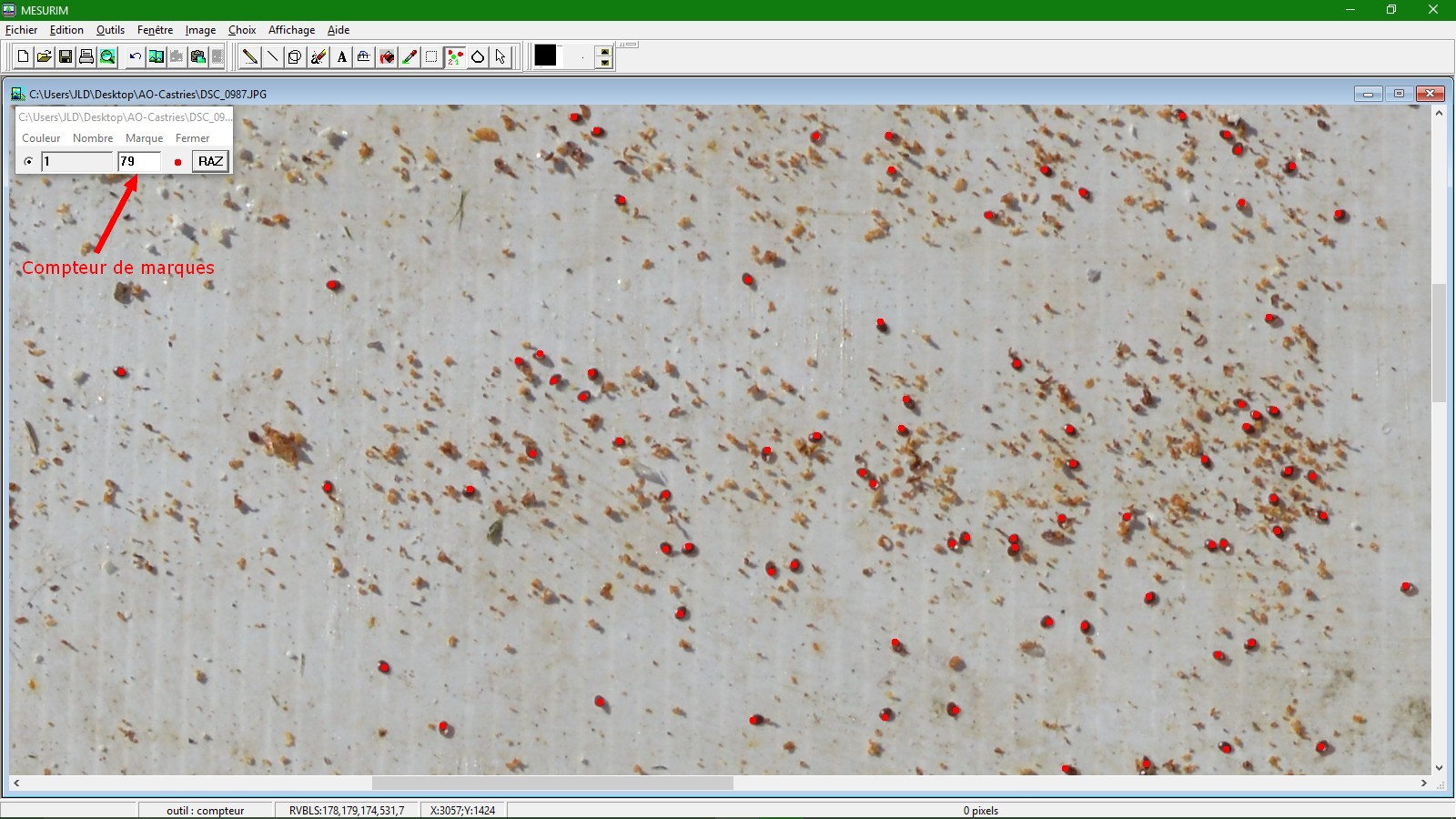The image size is (1456, 819).
Task: Click Fermer in the counter panel
Action: [192, 138]
